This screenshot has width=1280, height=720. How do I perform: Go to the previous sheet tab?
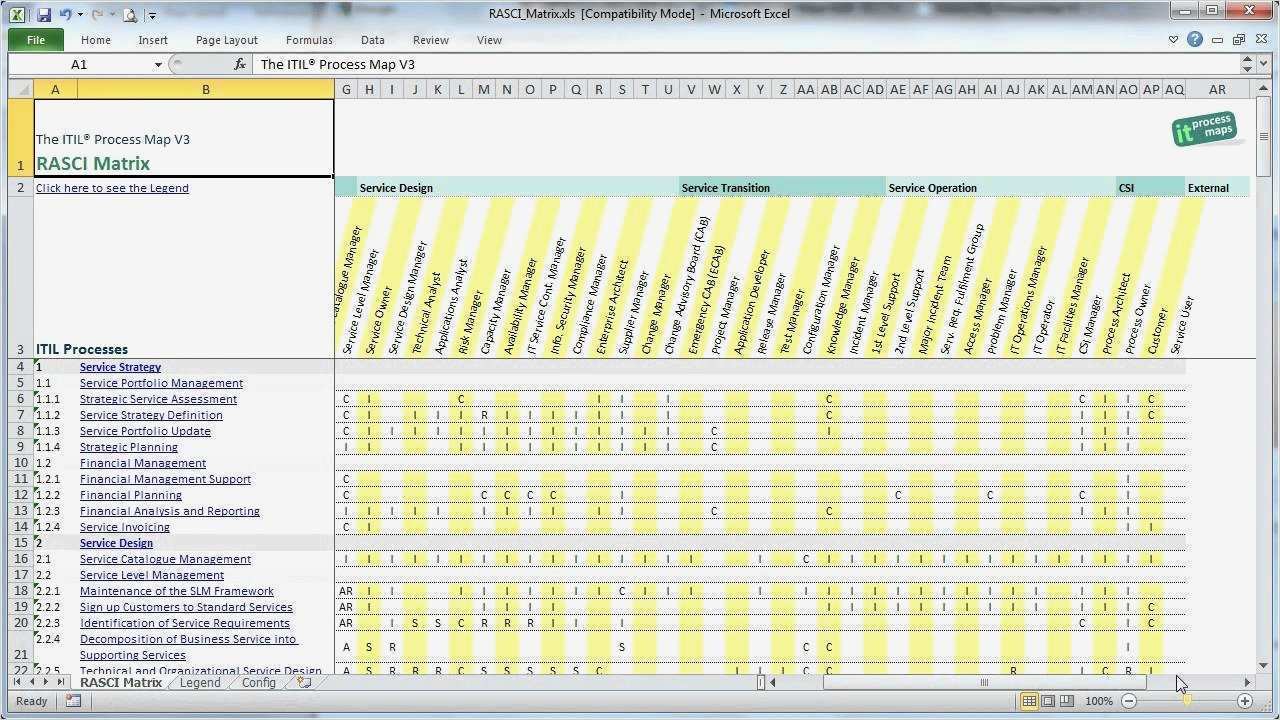click(x=31, y=683)
